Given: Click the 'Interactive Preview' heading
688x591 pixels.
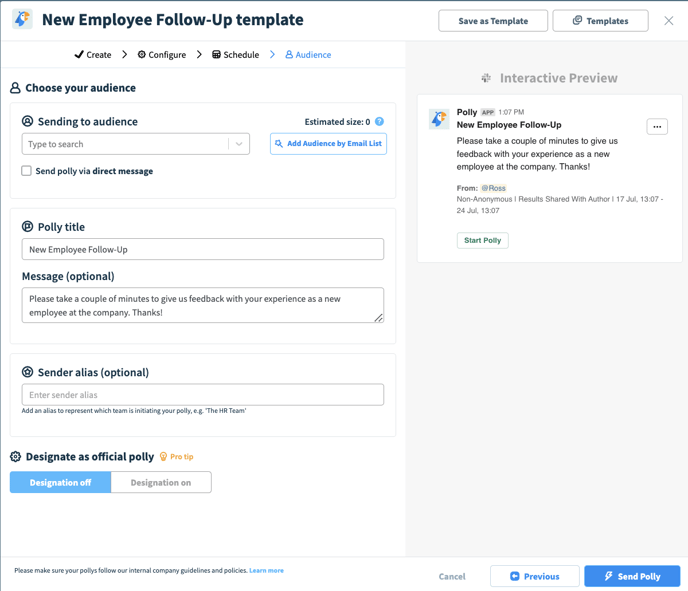Looking at the screenshot, I should coord(559,78).
